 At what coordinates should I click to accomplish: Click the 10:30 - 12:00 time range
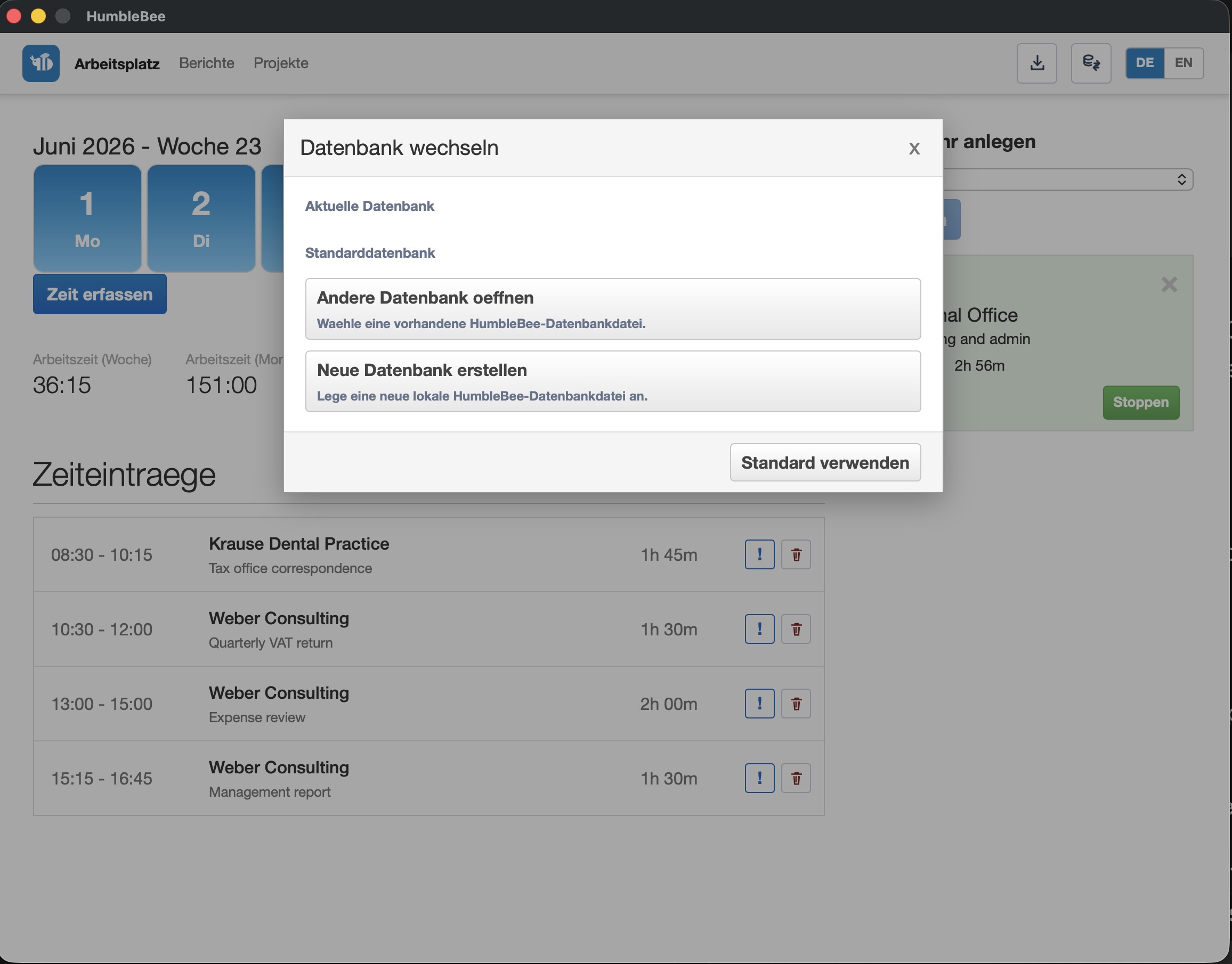(x=102, y=630)
